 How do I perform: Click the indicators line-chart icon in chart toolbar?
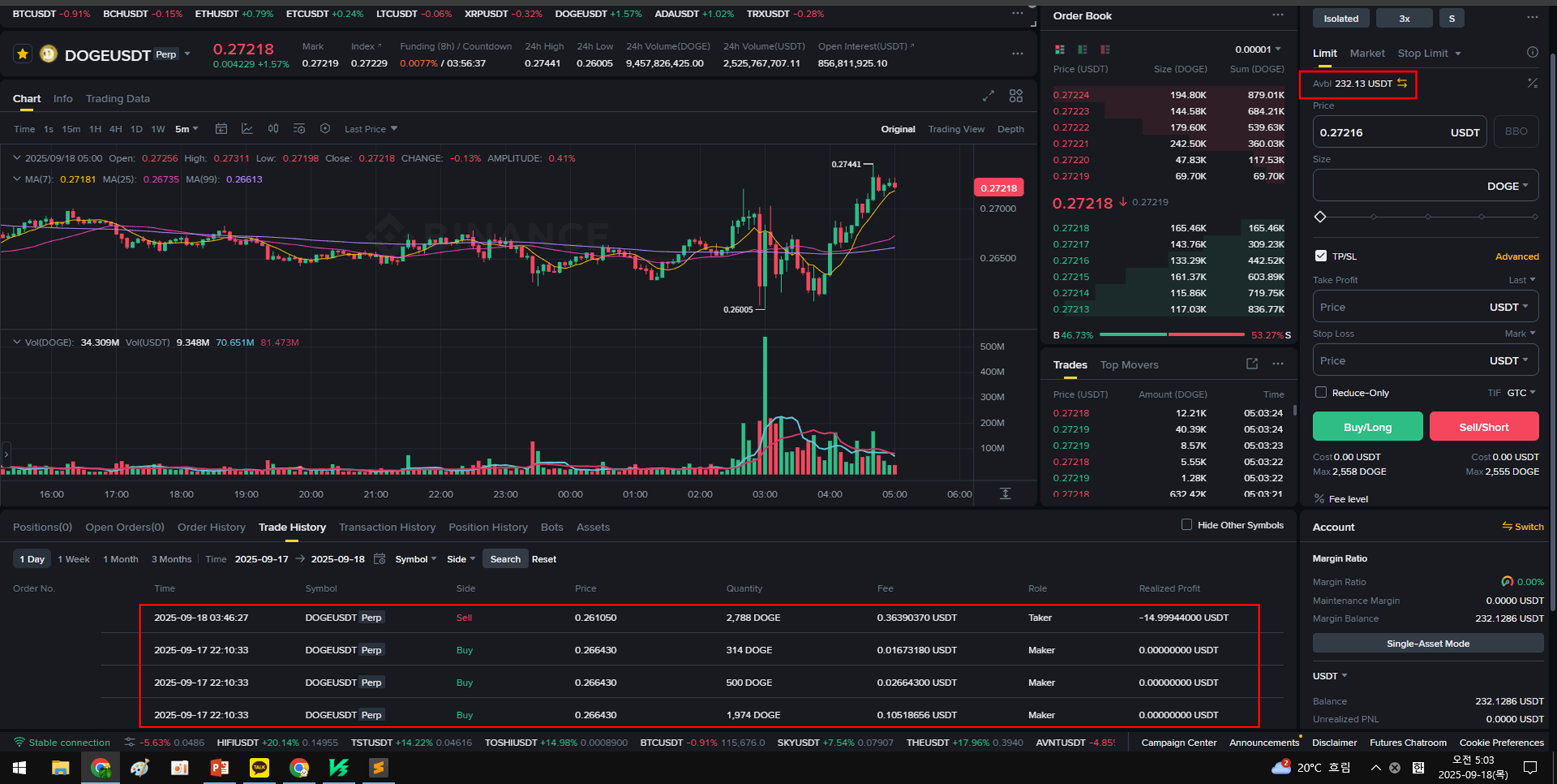(247, 128)
